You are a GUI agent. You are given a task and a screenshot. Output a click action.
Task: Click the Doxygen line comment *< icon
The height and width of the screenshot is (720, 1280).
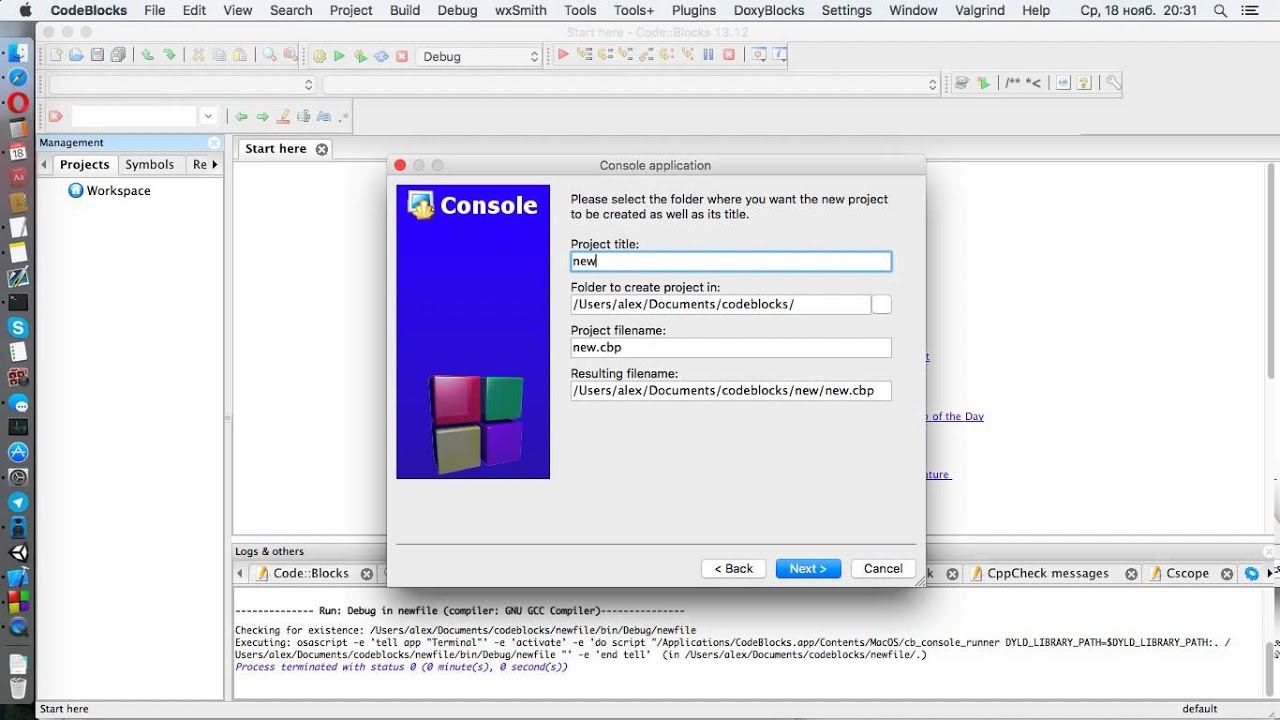tap(1033, 84)
